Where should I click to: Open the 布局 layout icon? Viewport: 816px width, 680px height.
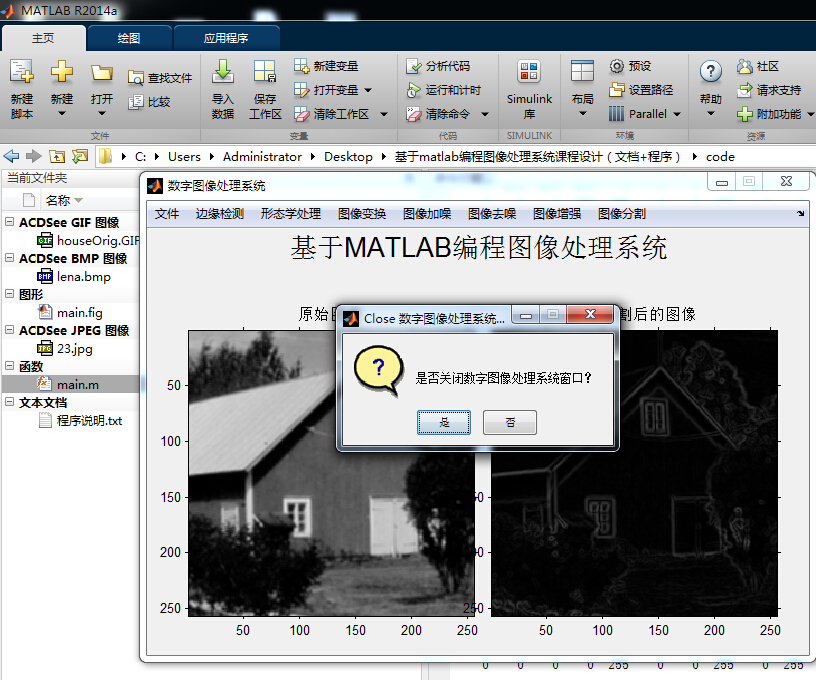(x=582, y=71)
